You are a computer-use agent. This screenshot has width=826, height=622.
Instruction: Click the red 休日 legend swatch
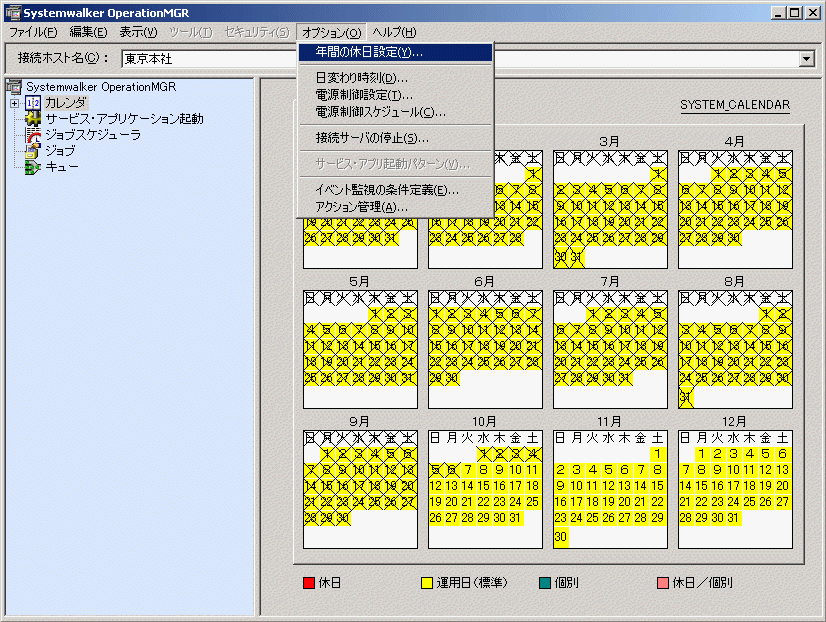[x=309, y=583]
